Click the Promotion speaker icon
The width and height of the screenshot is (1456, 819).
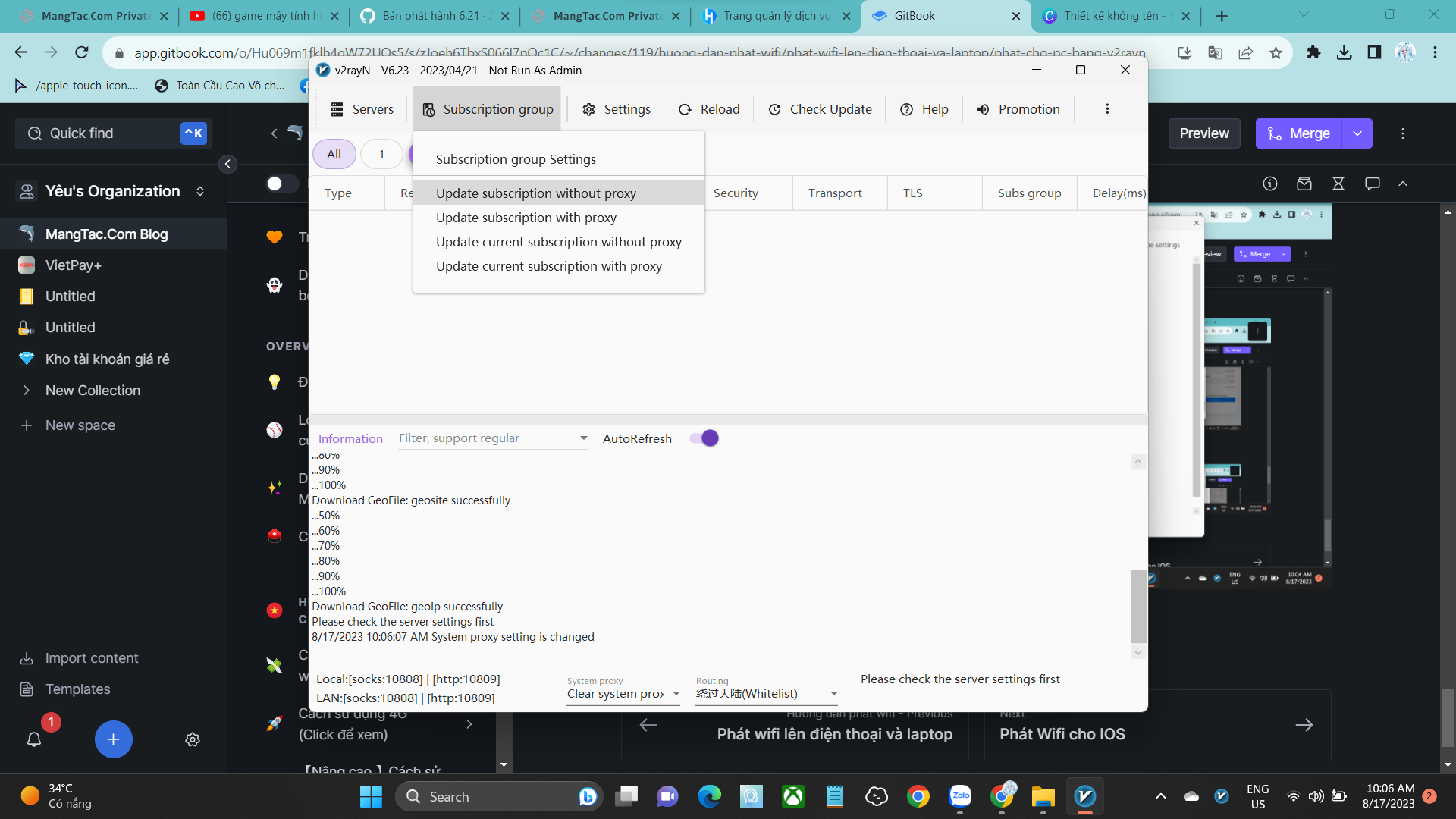click(x=983, y=109)
